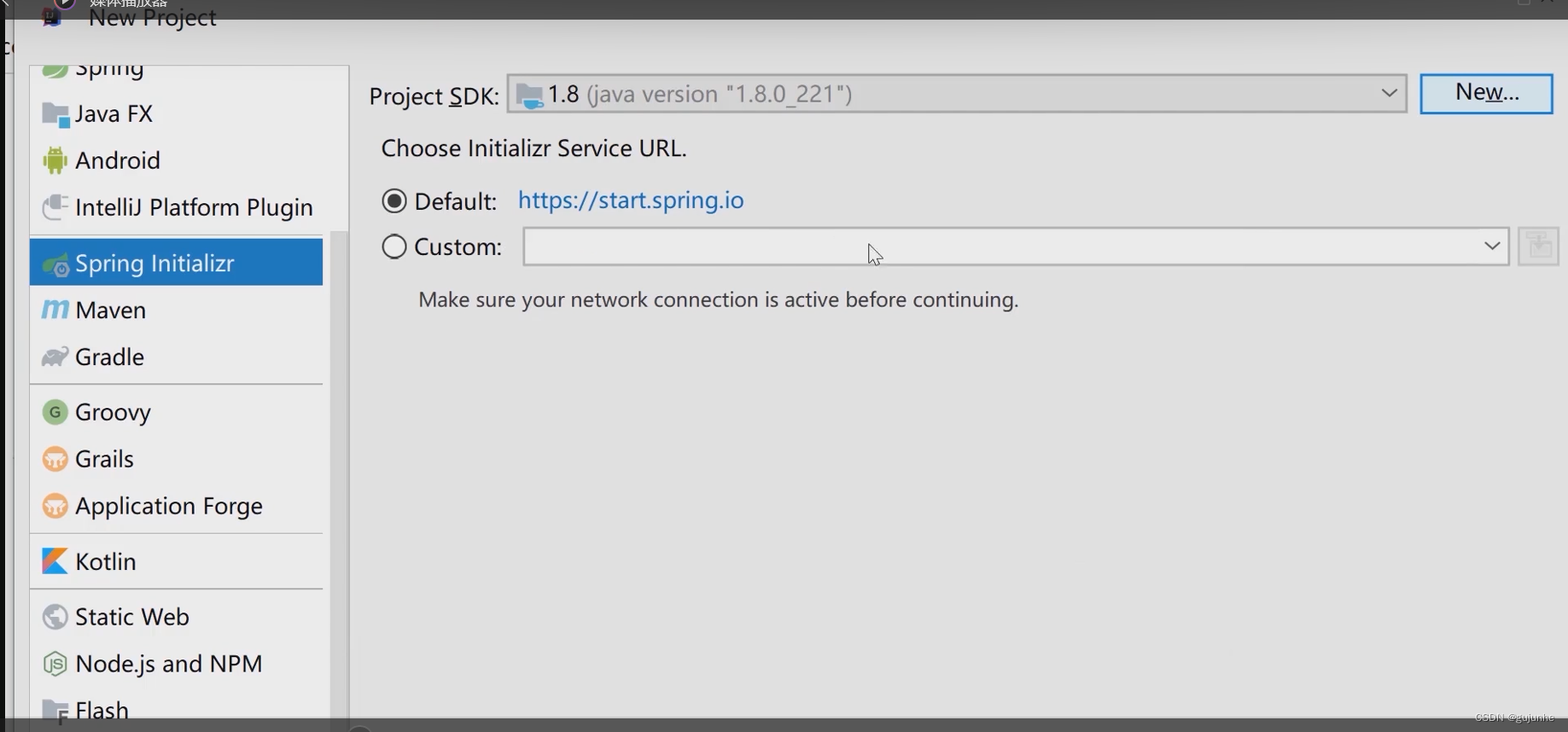
Task: Expand the Custom URL dropdown arrow
Action: point(1492,246)
